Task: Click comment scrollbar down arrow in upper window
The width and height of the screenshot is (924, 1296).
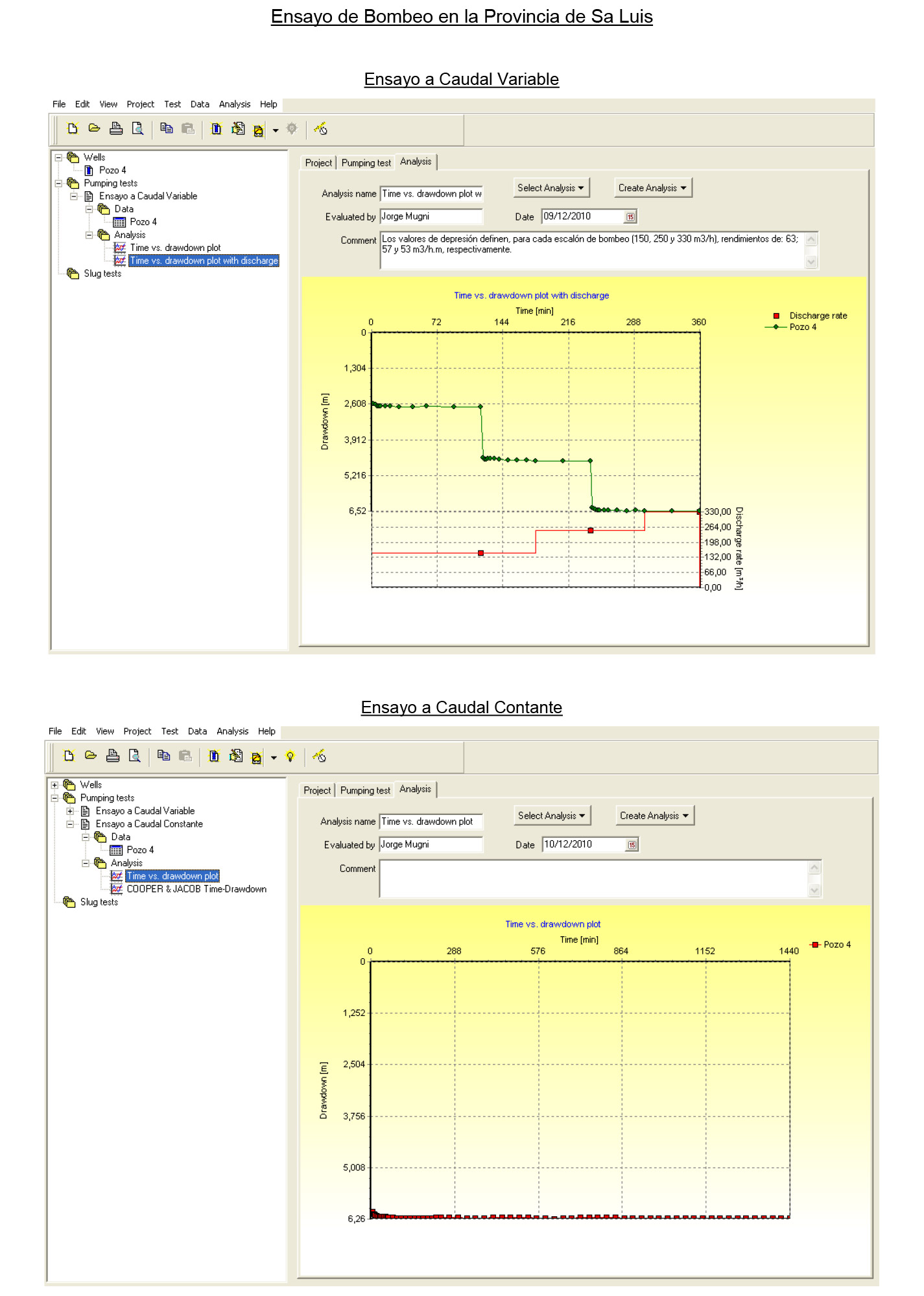Action: coord(811,262)
